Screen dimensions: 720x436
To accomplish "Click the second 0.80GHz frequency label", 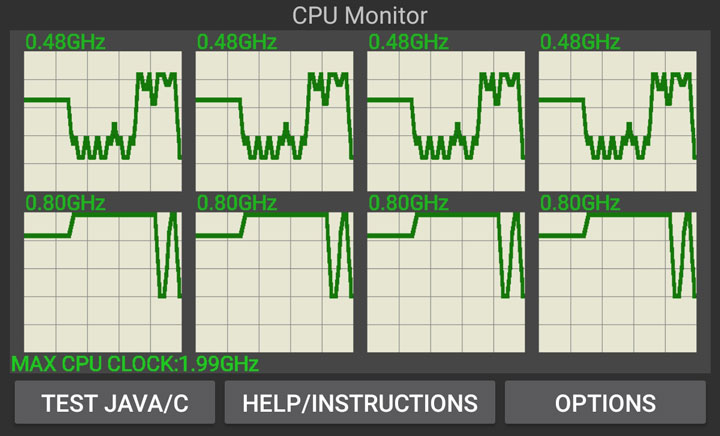I will [x=237, y=203].
